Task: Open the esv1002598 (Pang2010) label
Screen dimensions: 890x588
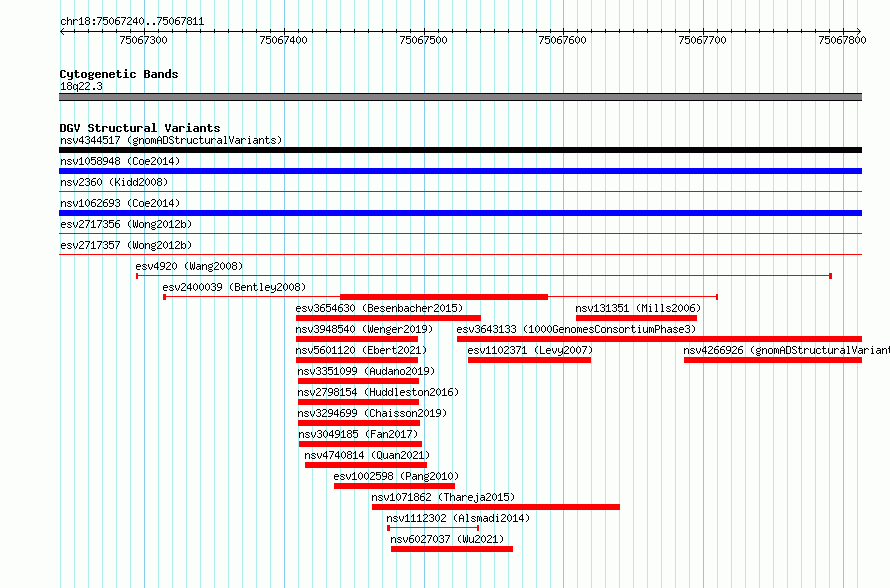Action: pos(396,476)
